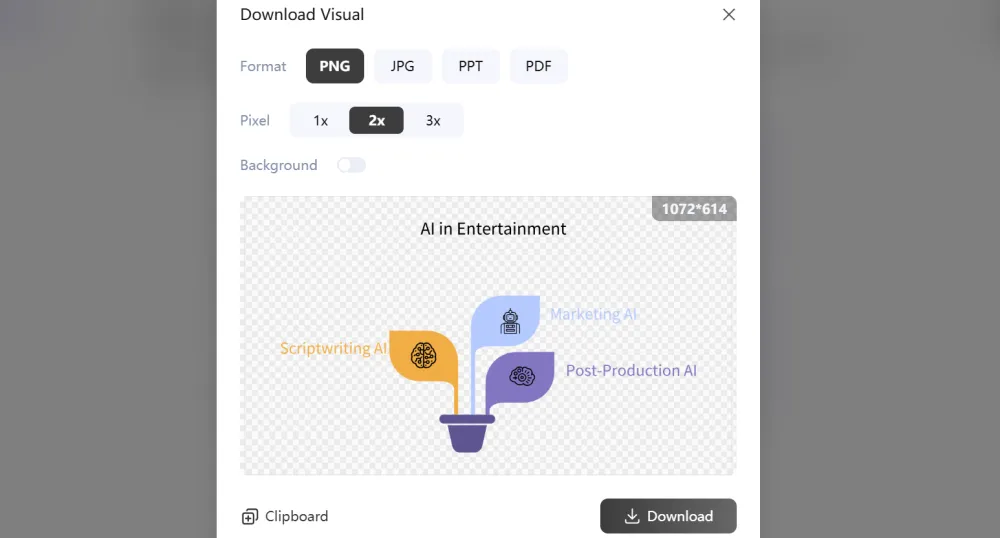Pick the PDF format option
Screen dimensions: 1000x538
(x=538, y=66)
